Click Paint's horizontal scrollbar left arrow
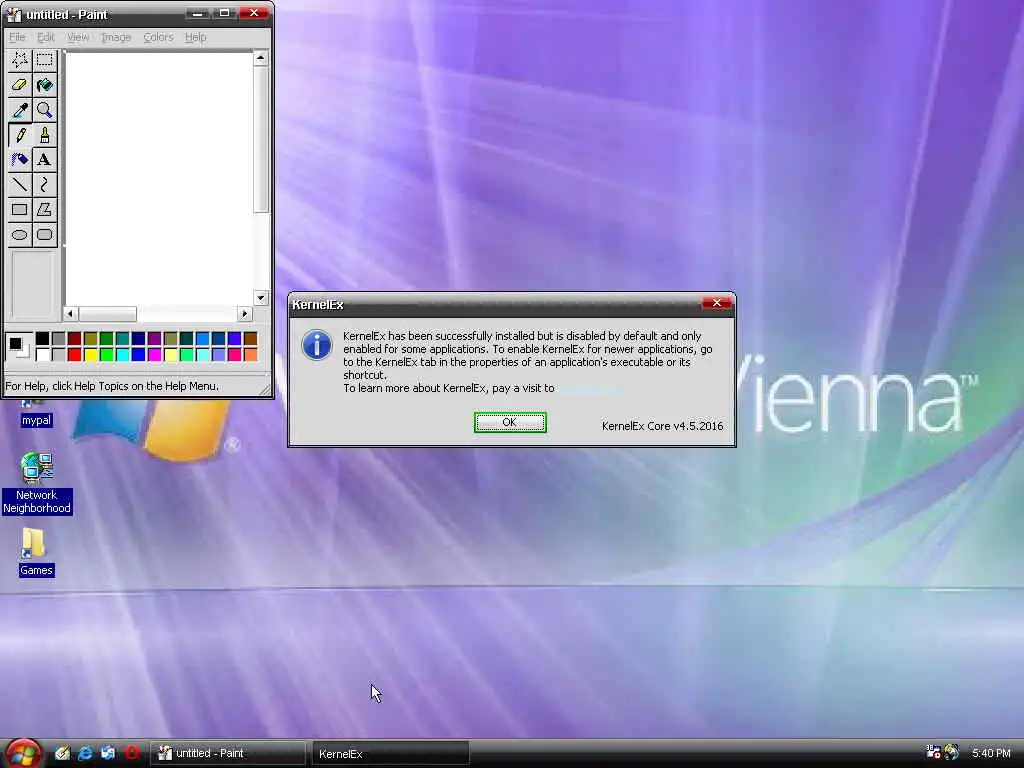This screenshot has height=768, width=1024. [71, 313]
